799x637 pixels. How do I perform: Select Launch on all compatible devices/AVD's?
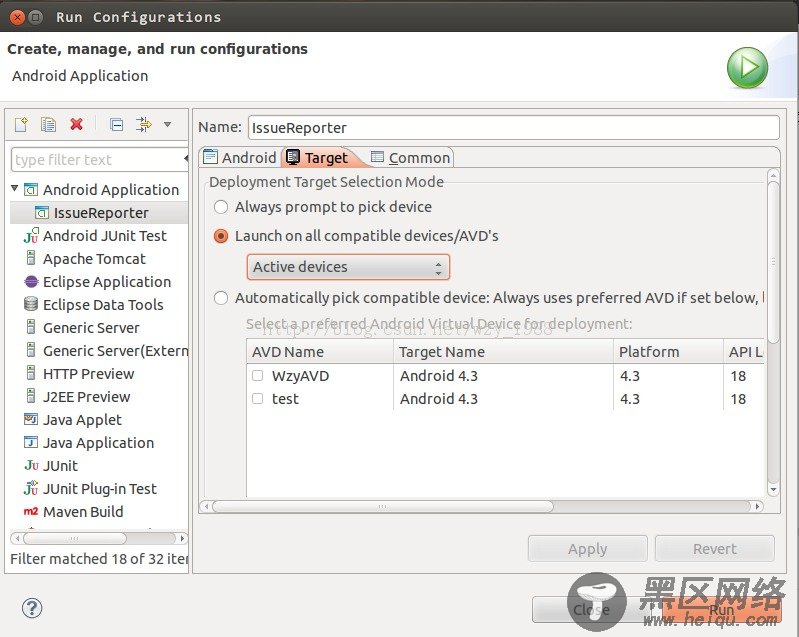pos(221,236)
